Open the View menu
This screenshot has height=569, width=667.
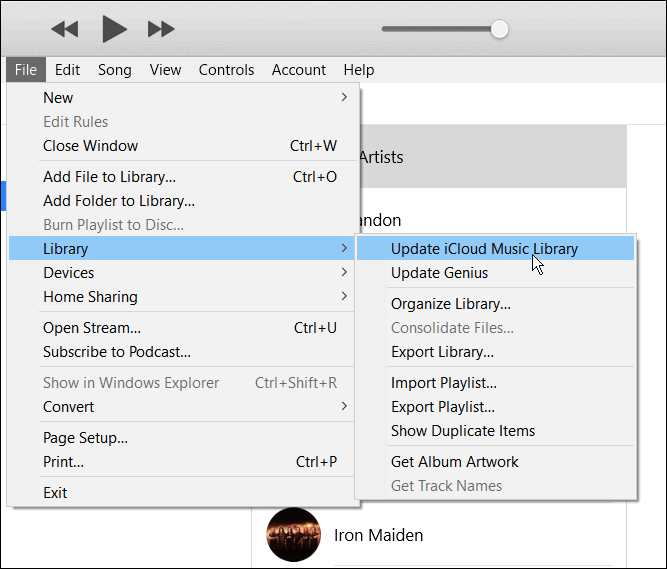(x=165, y=70)
